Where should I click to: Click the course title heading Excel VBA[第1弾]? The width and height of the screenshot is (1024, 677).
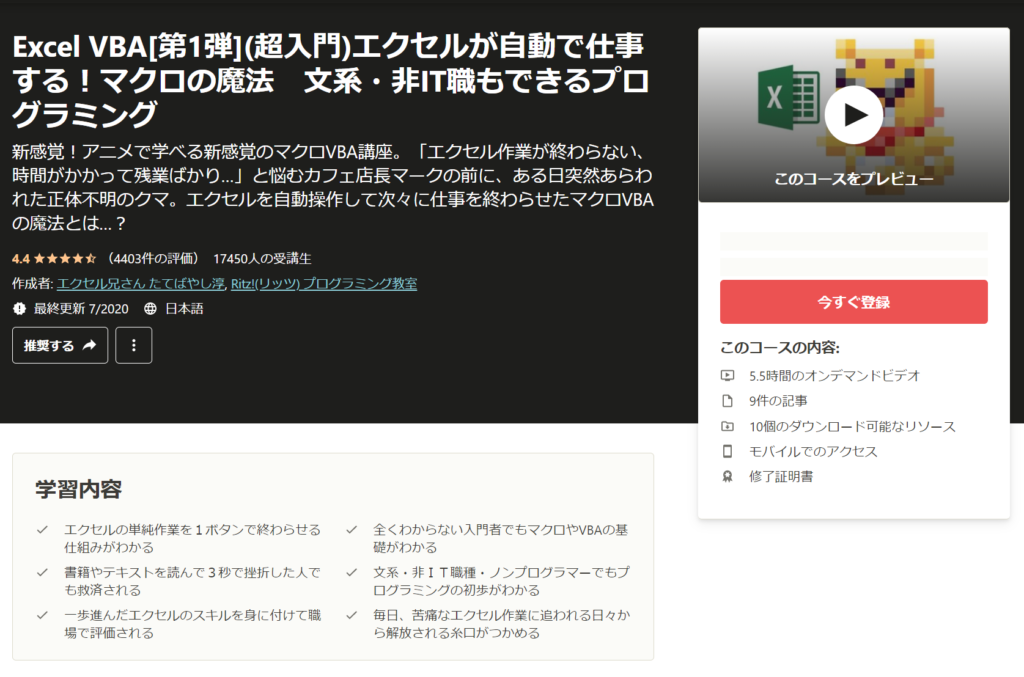tap(330, 80)
